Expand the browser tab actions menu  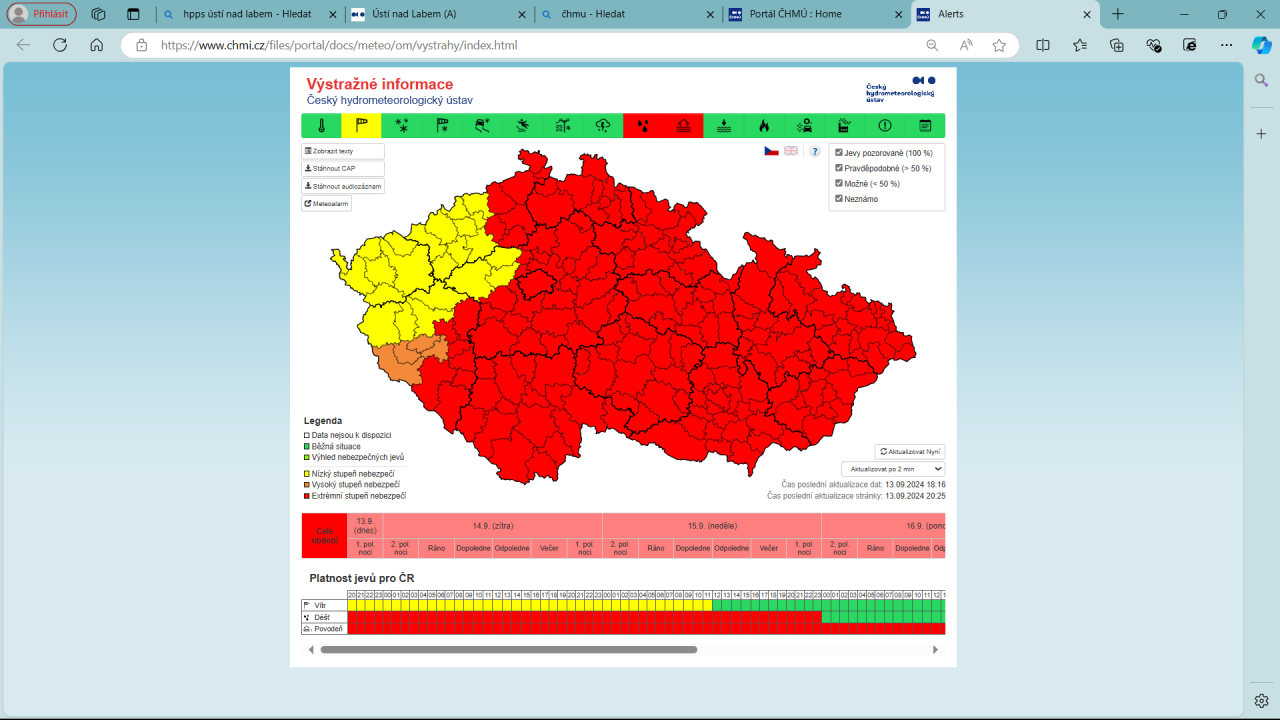[133, 14]
